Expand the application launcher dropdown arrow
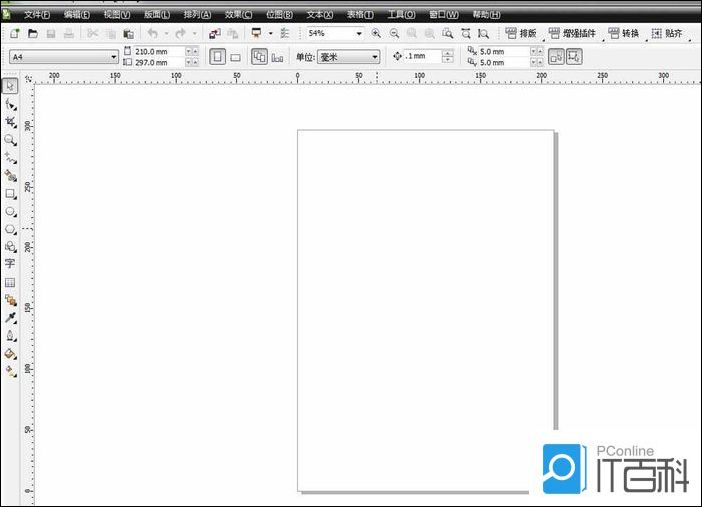The height and width of the screenshot is (507, 702). coord(270,33)
